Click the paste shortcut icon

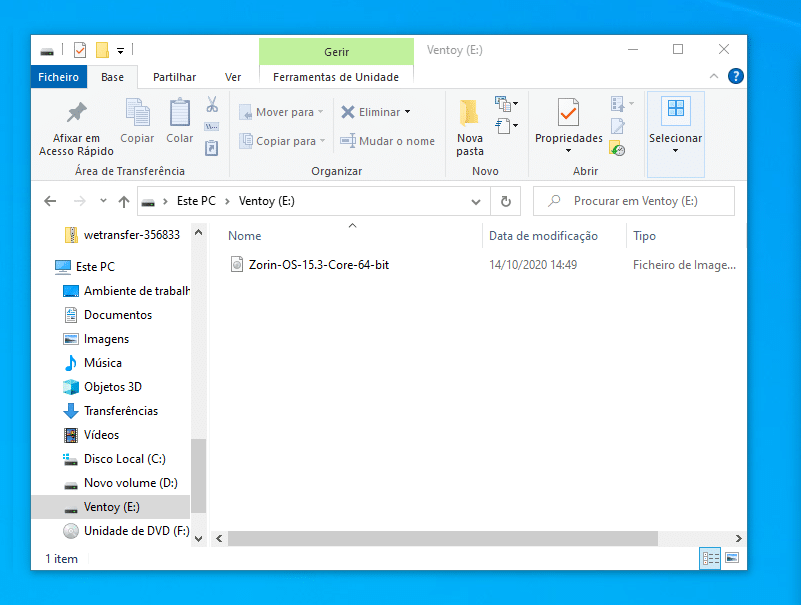click(211, 148)
